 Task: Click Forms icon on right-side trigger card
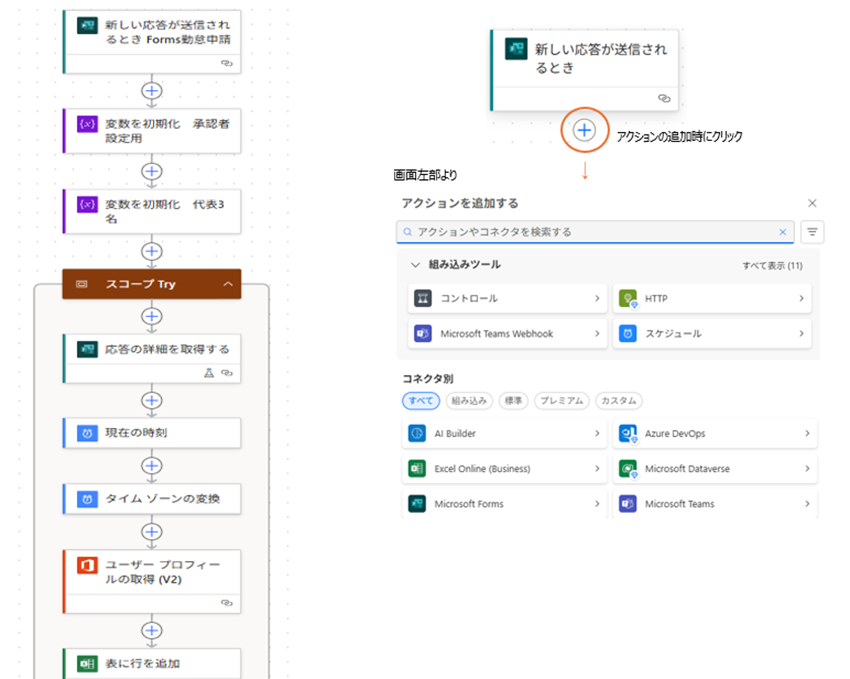pos(516,49)
